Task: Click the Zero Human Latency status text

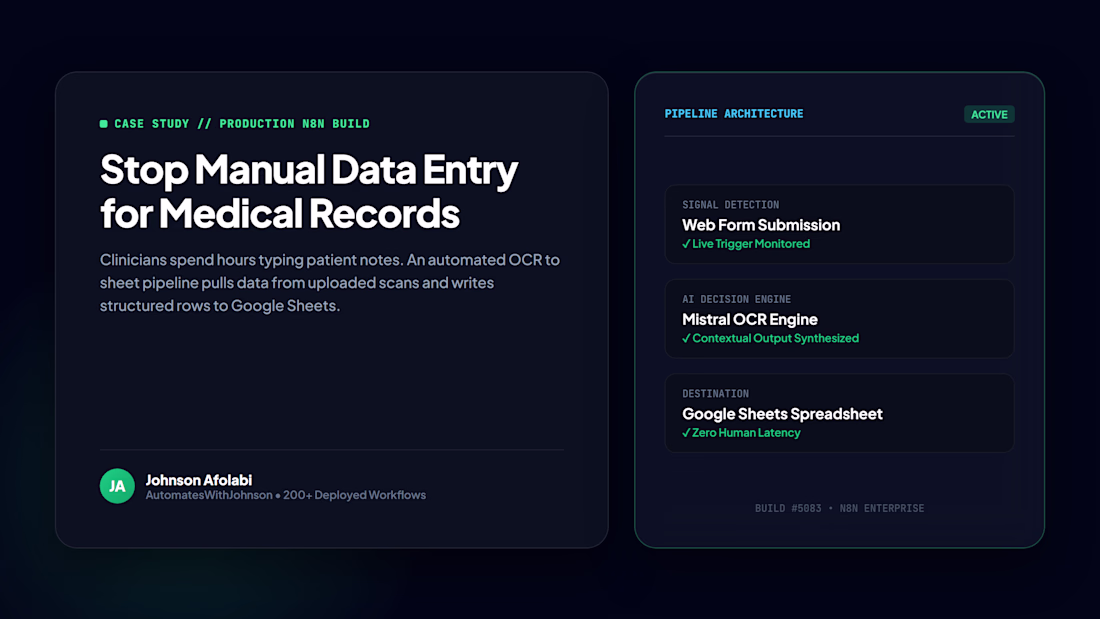Action: [x=746, y=433]
